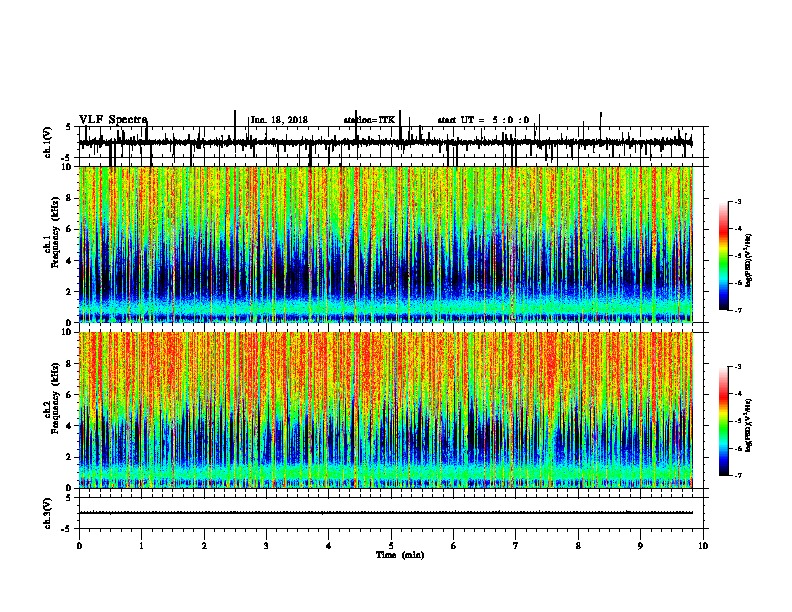Click the ch.2 frequency tick "4" kHz
Screen dimensions: 792x612
[x=70, y=426]
